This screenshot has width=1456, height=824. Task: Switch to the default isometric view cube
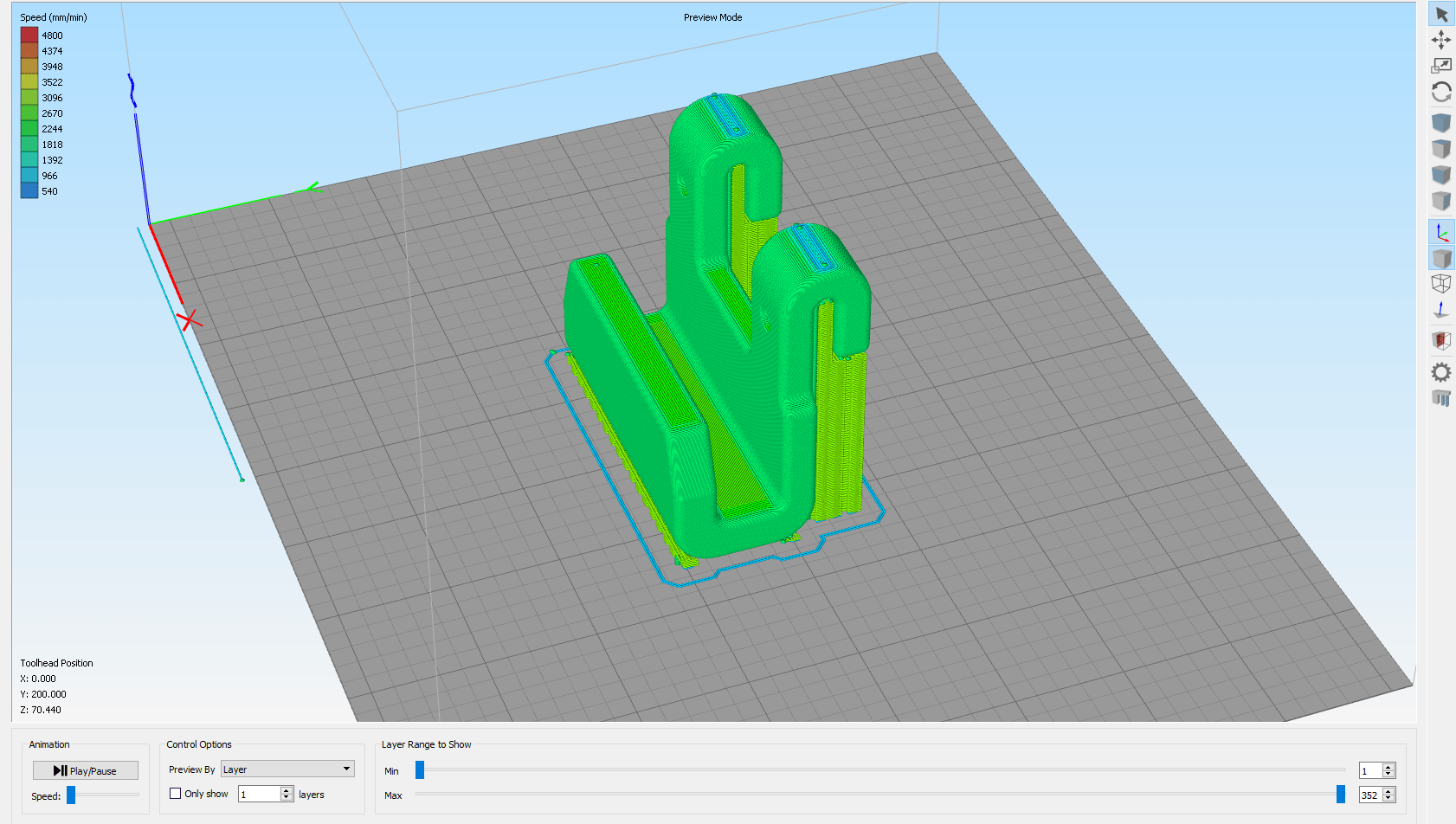[x=1441, y=123]
